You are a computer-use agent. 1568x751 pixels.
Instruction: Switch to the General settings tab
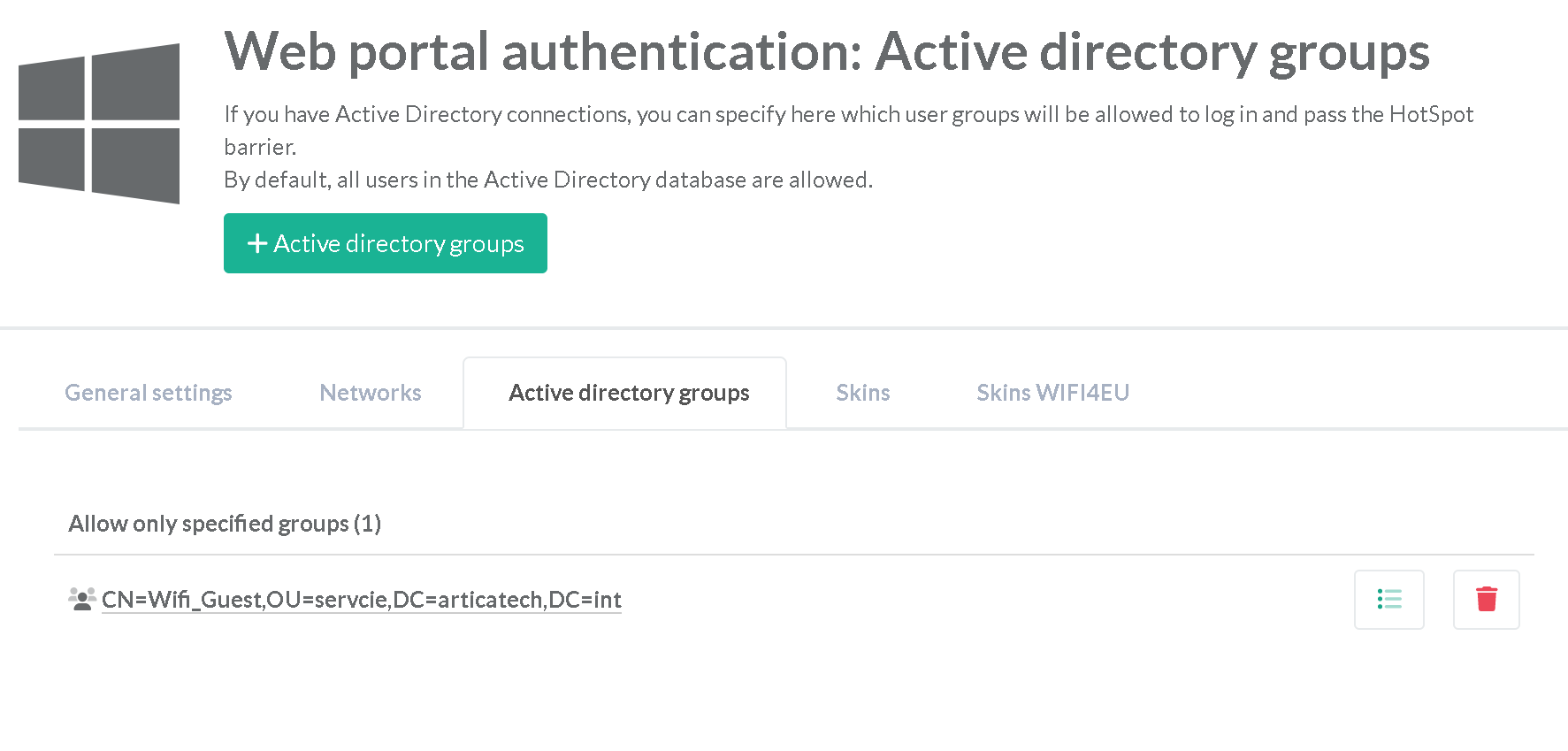149,393
